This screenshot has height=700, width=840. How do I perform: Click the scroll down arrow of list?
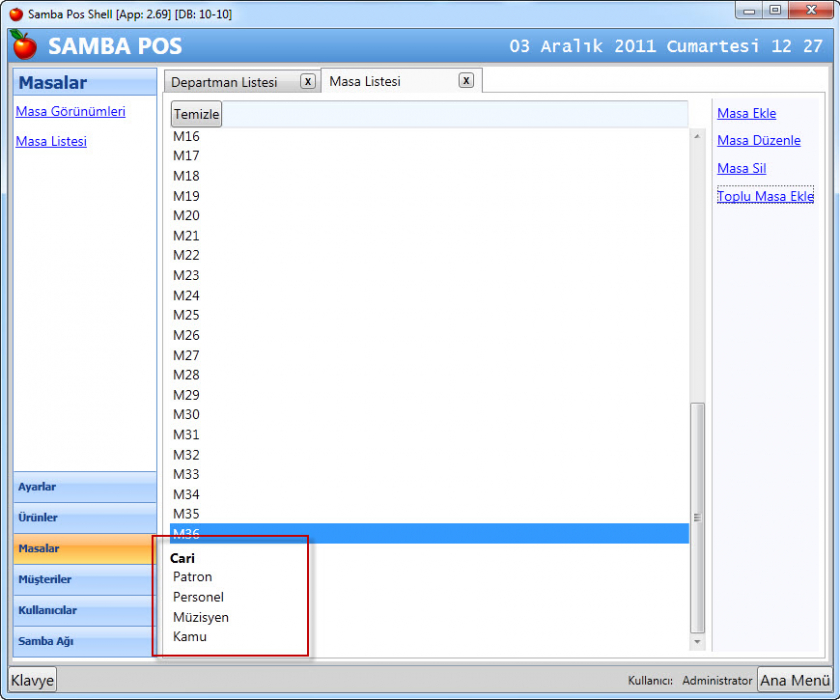coord(697,642)
